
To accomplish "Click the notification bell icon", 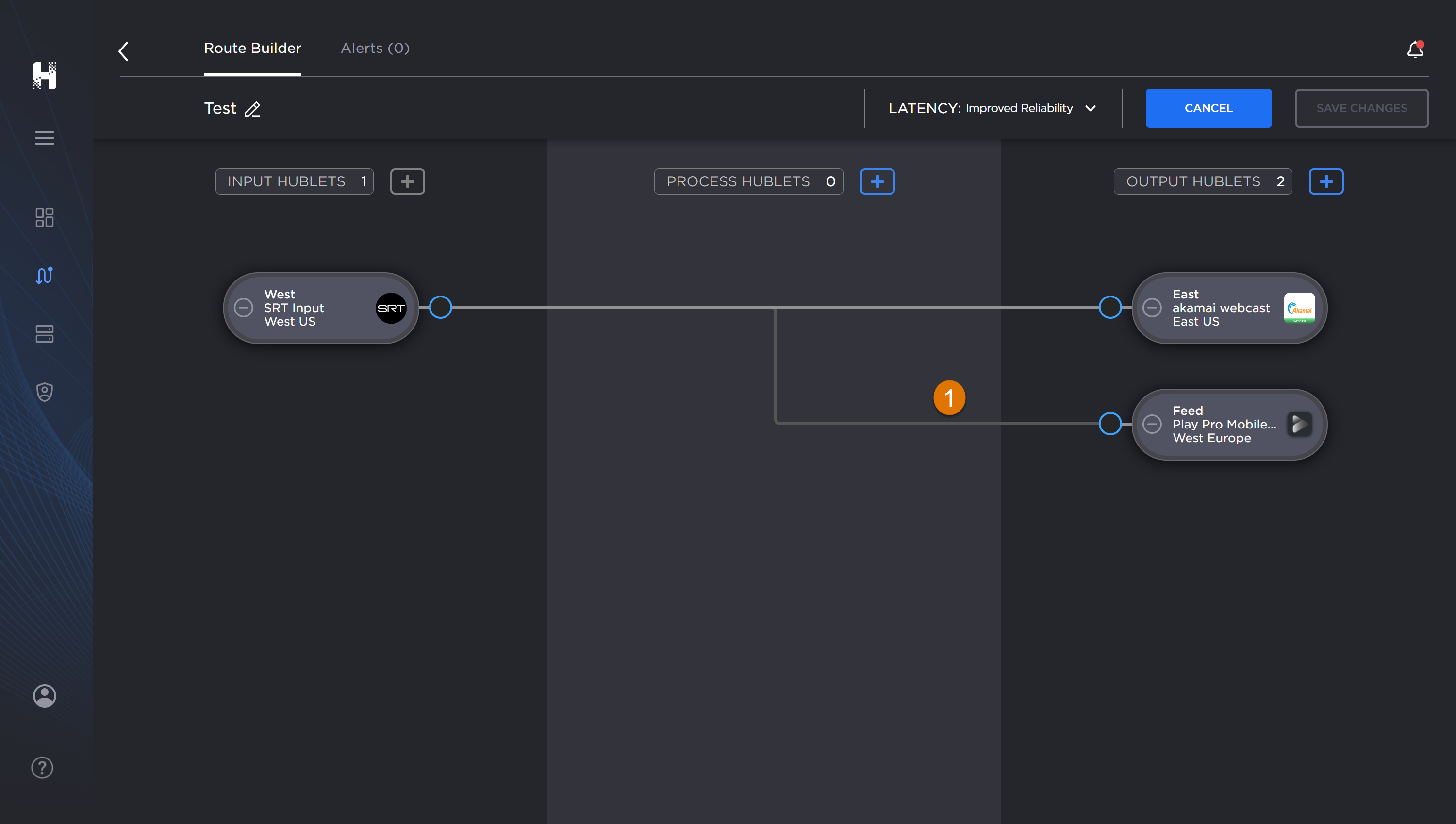I will point(1414,50).
